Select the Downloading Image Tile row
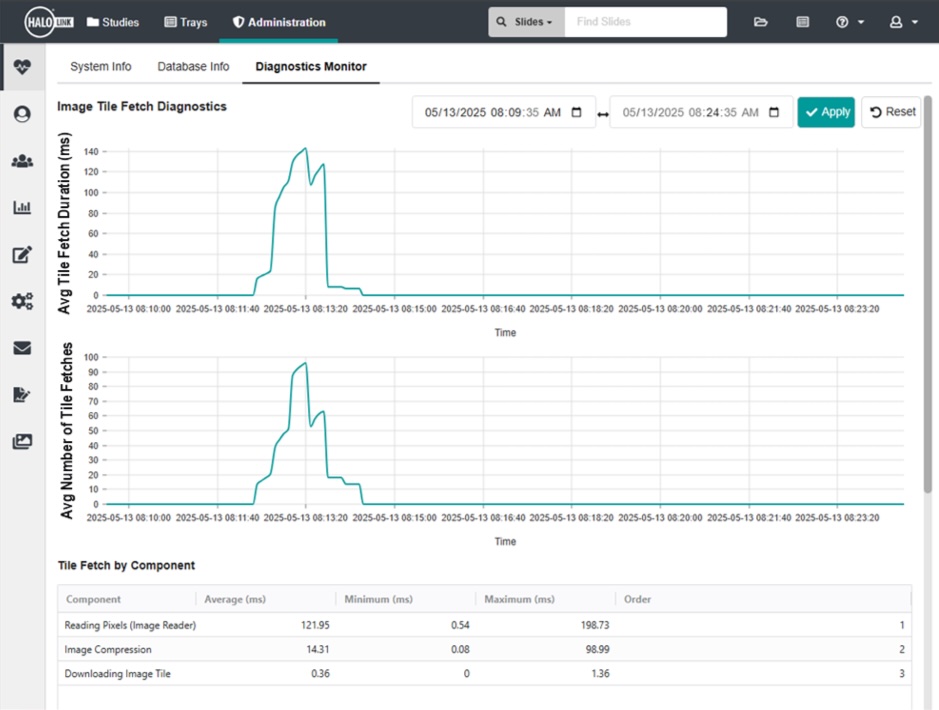This screenshot has width=939, height=710. pos(484,673)
